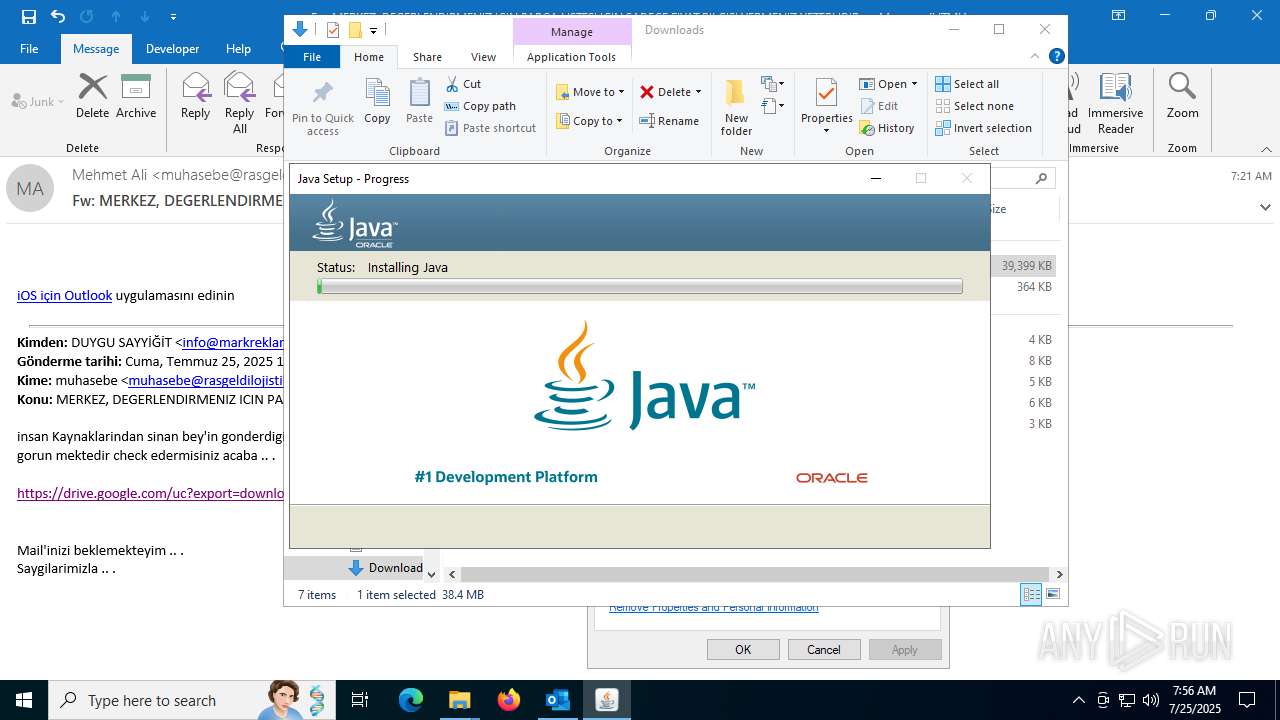The image size is (1280, 720).
Task: Click the Explorer search magnifier icon
Action: pos(1041,179)
